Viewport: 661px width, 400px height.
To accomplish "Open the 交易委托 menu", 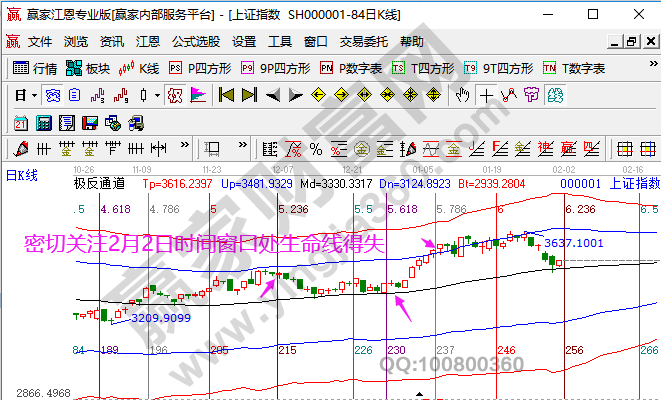I will 365,42.
